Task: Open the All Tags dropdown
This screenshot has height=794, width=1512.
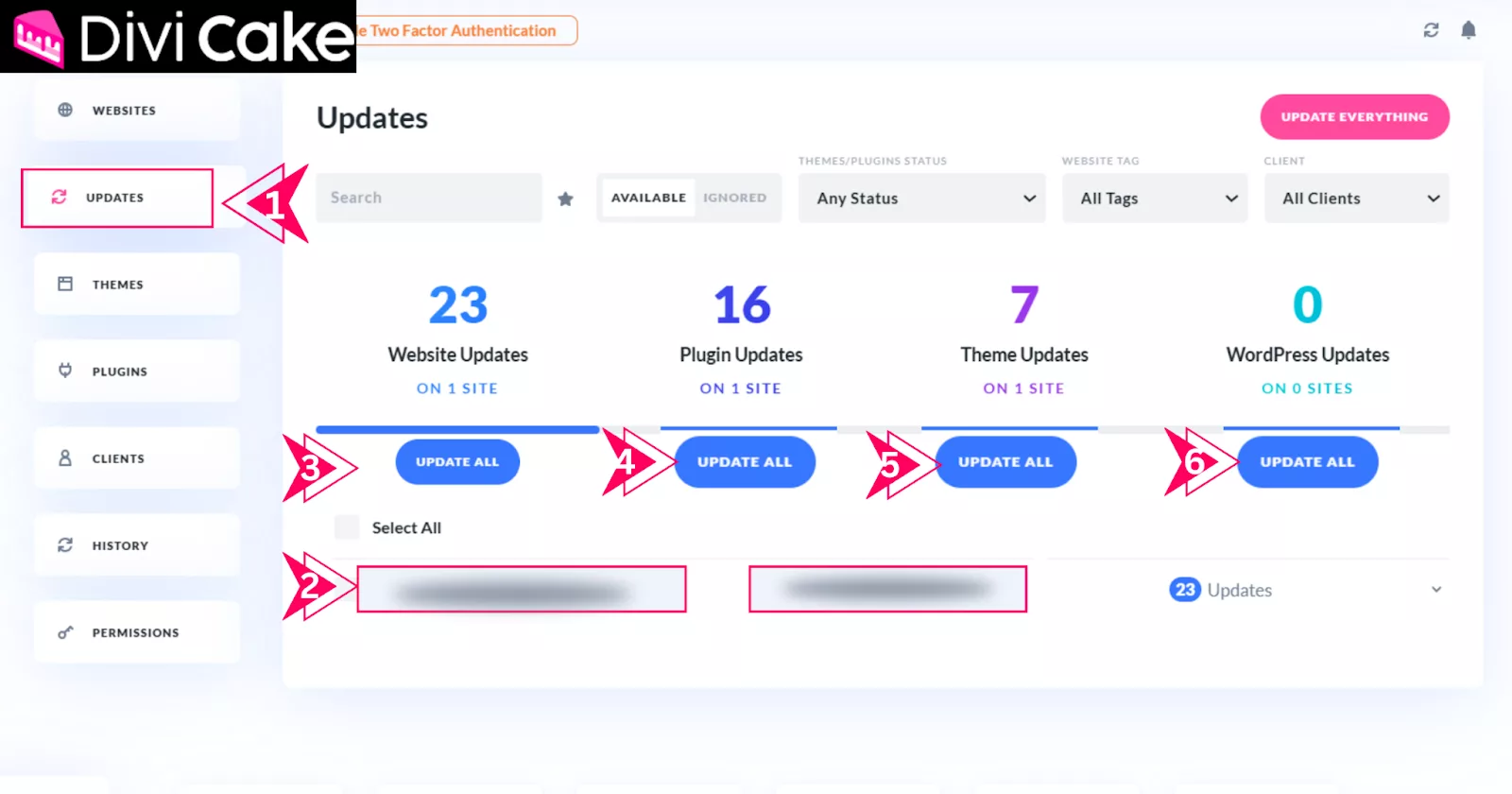Action: (1155, 198)
